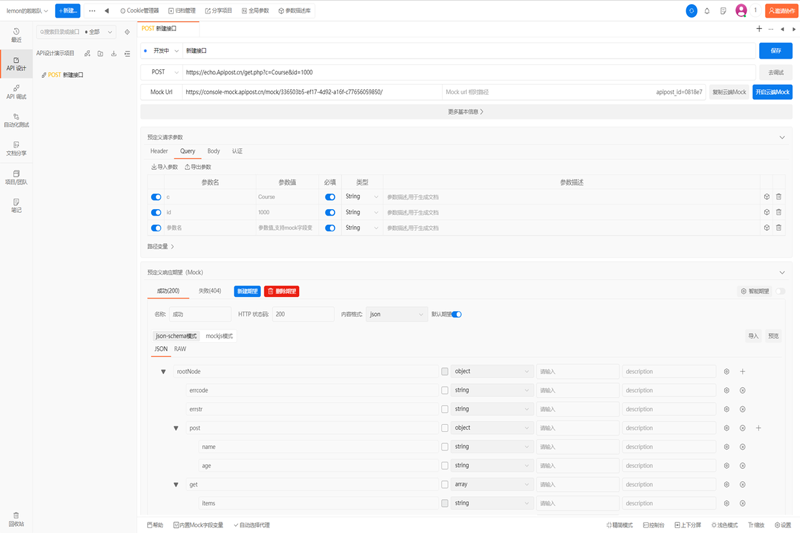Open the 自动化测试 sidebar section
This screenshot has height=533, width=800.
[x=16, y=120]
